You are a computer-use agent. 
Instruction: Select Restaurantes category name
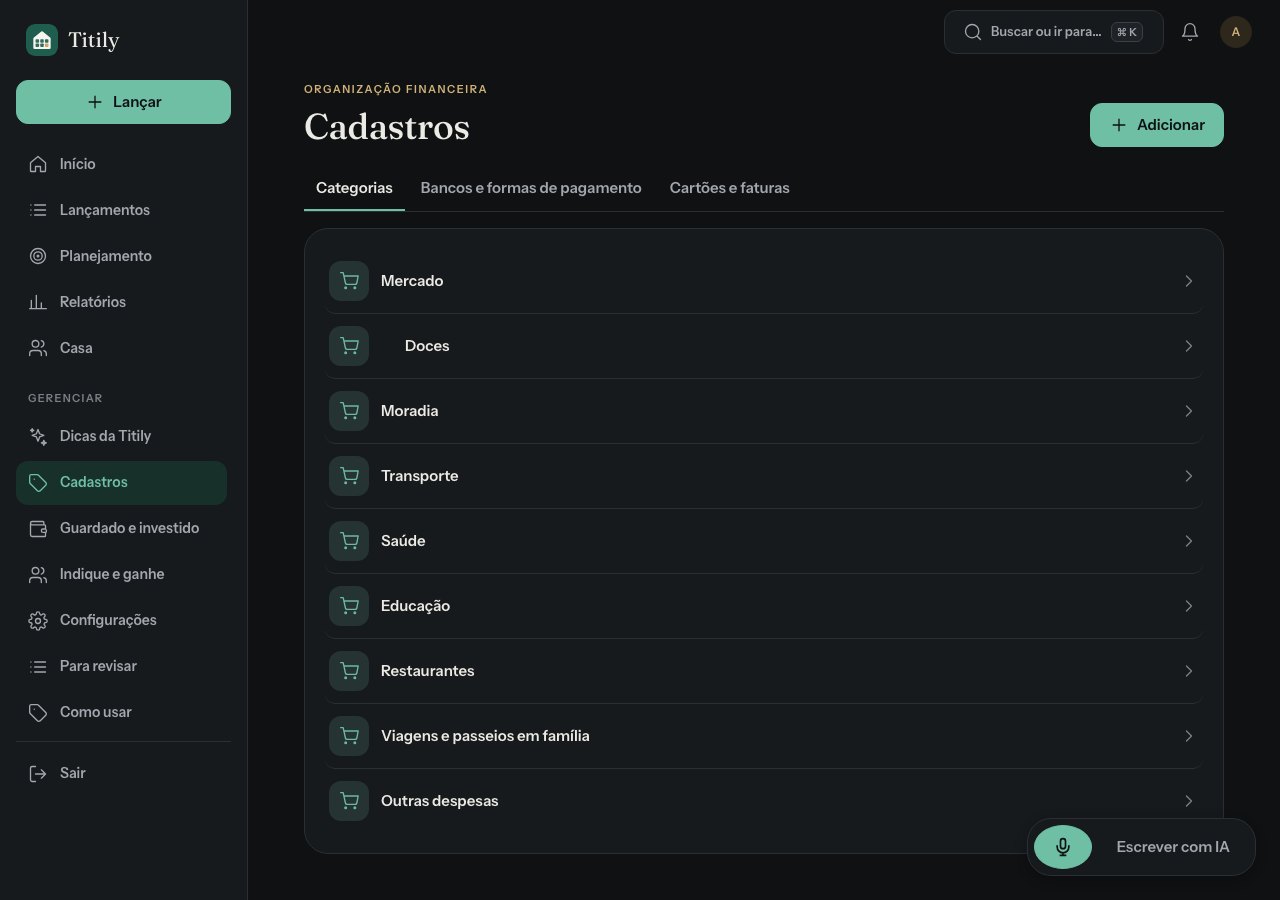tap(428, 671)
